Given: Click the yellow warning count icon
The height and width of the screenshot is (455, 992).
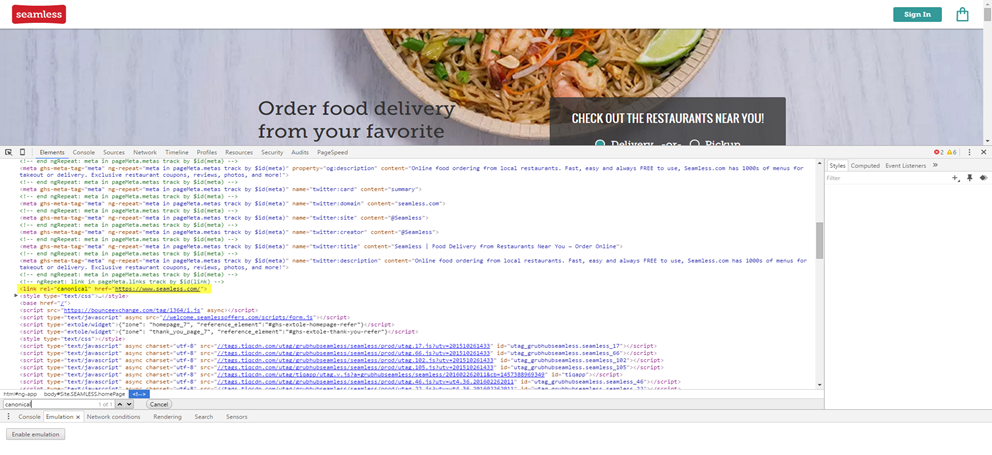Looking at the screenshot, I should click(x=951, y=153).
